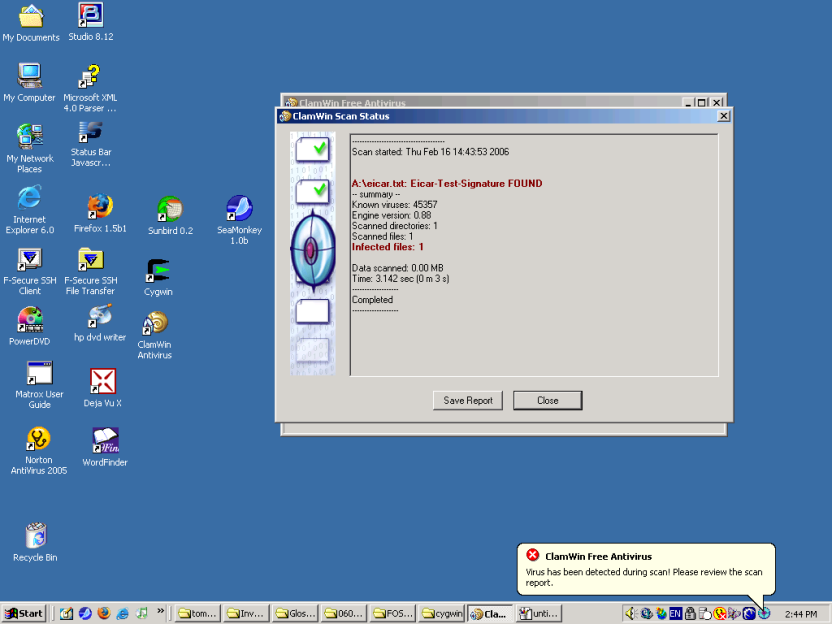The height and width of the screenshot is (624, 832).
Task: Open the ClamWin Antivirus desktop shortcut
Action: [154, 325]
